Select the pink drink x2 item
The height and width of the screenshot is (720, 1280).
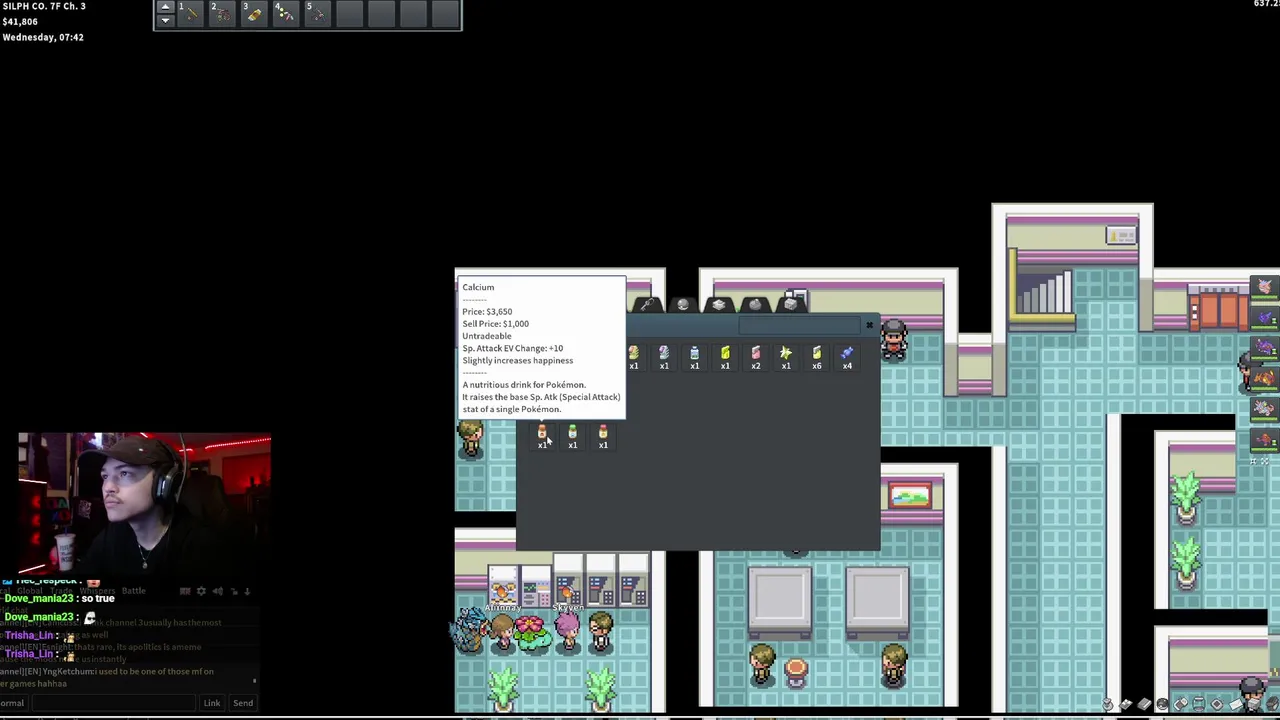coord(756,357)
